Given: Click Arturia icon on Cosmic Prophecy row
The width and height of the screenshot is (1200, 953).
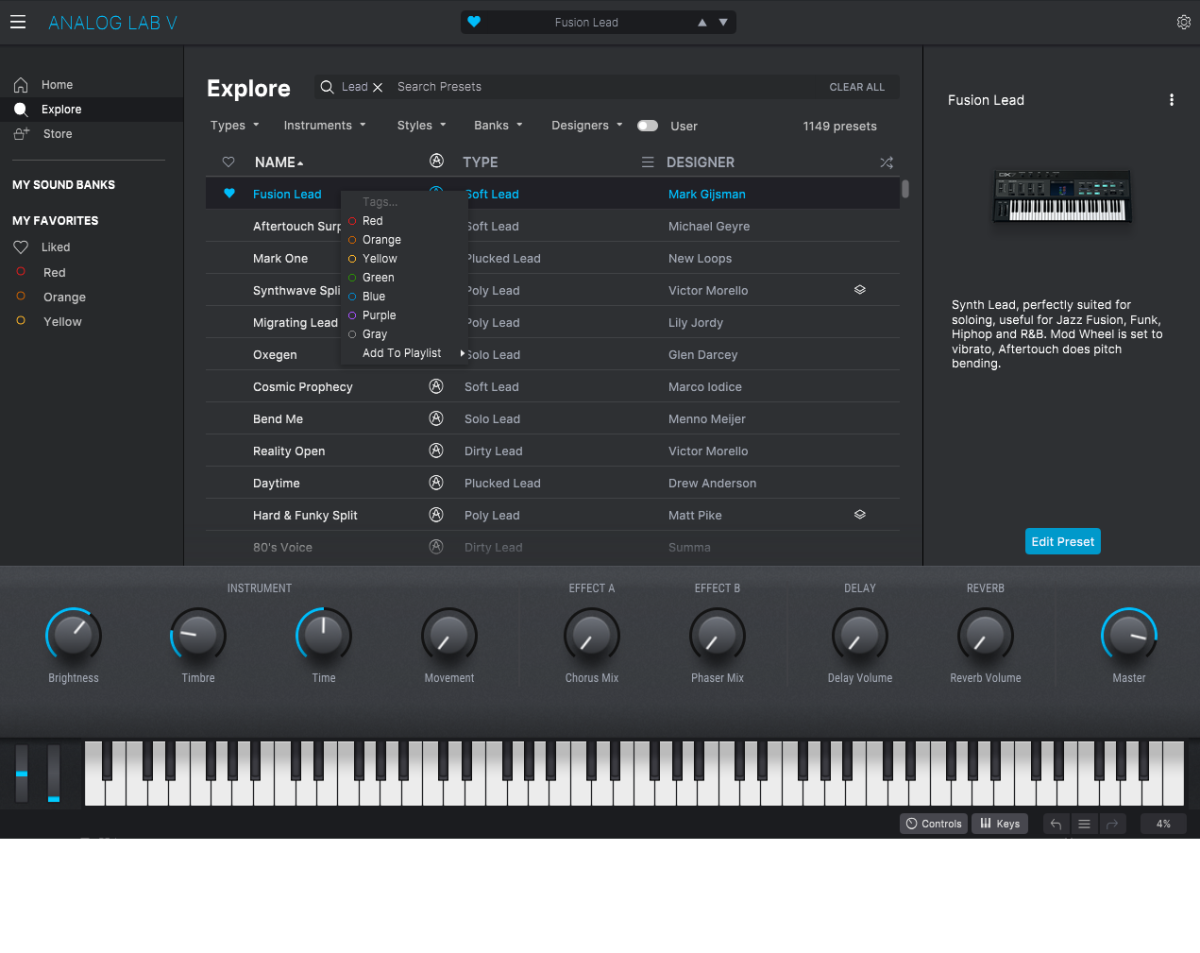Looking at the screenshot, I should click(x=436, y=386).
